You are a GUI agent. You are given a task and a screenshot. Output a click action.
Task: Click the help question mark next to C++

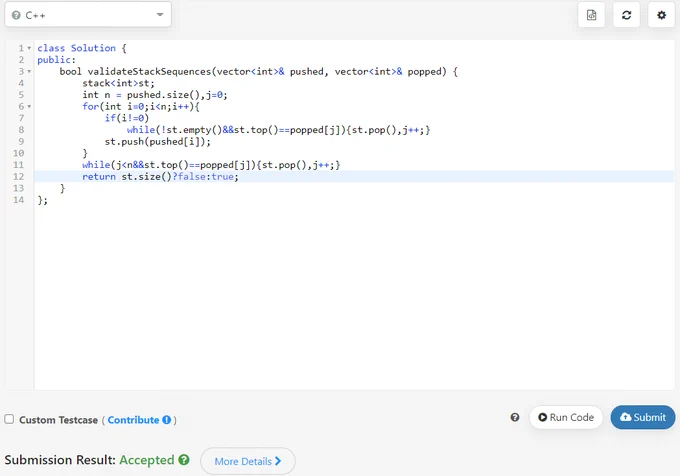click(x=16, y=15)
